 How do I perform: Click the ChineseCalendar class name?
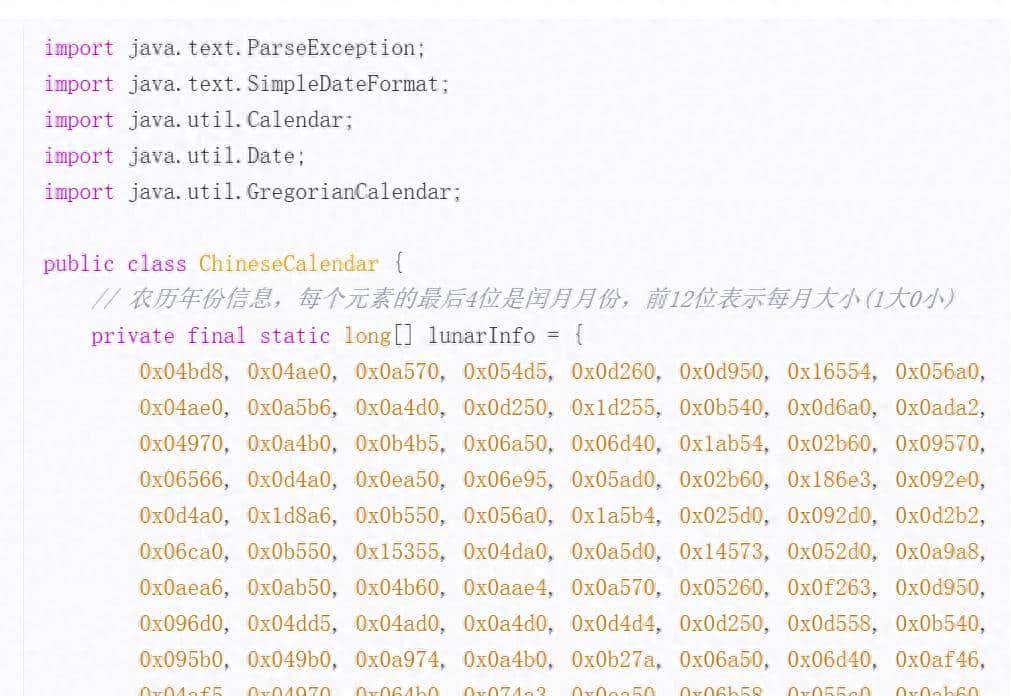tap(288, 264)
